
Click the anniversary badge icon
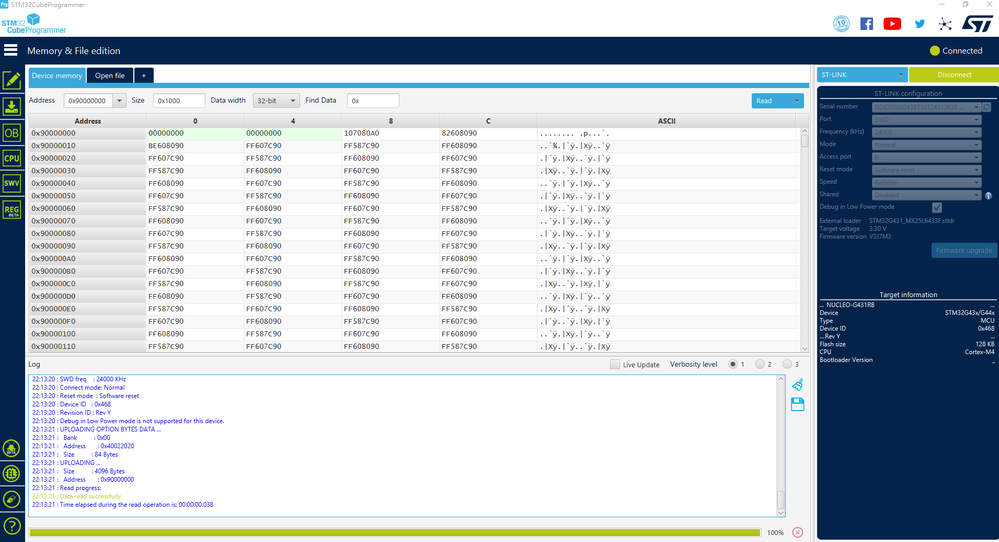[842, 24]
